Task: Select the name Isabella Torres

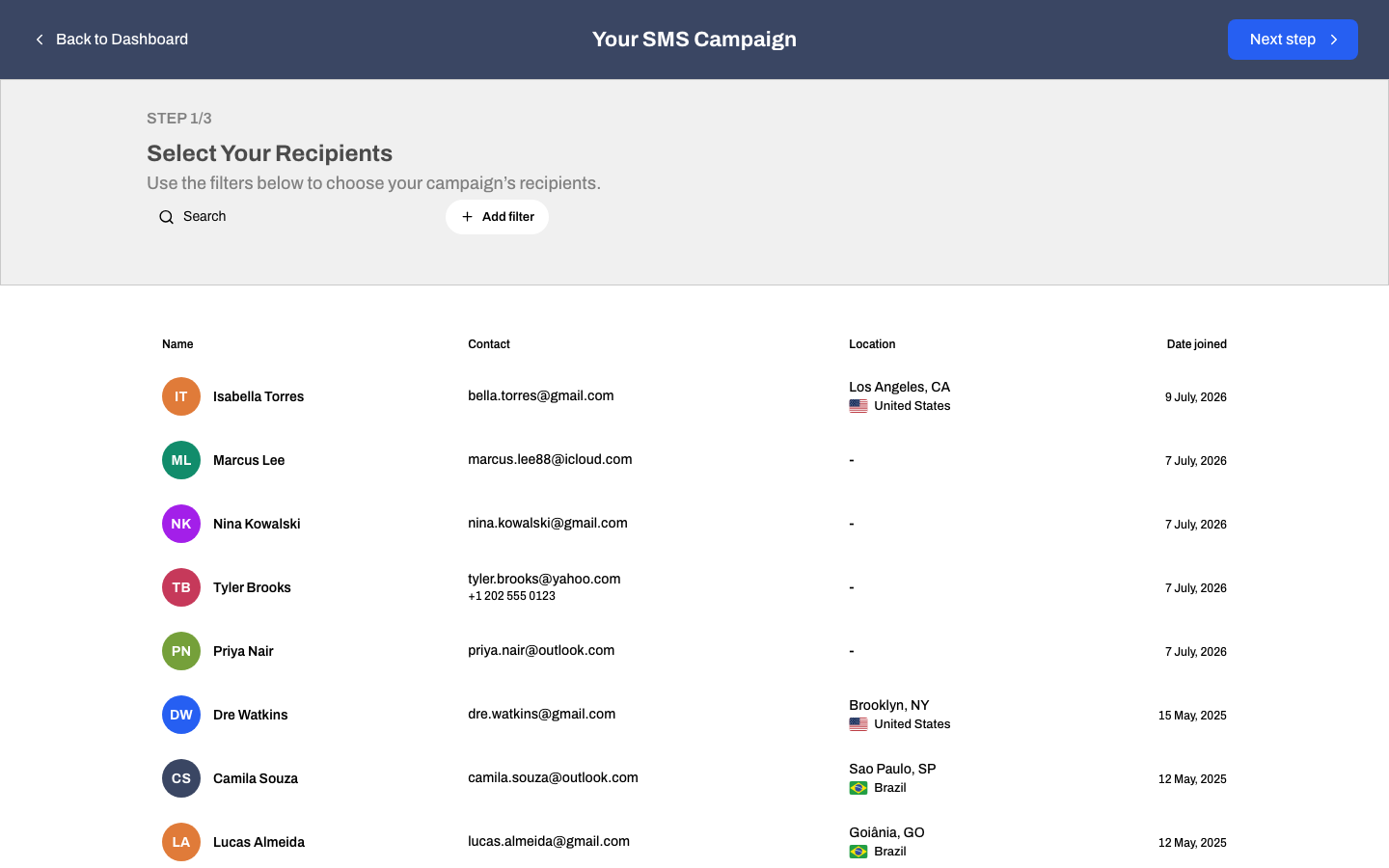Action: click(259, 396)
